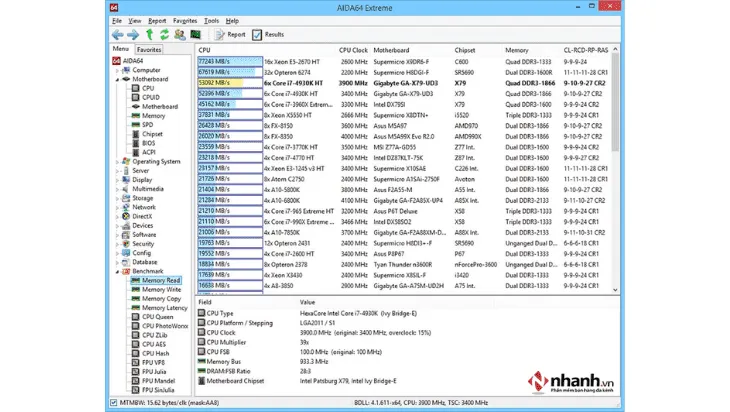Screen dimensions: 730x412
Task: Expand the Storage tree node
Action: [x=117, y=198]
